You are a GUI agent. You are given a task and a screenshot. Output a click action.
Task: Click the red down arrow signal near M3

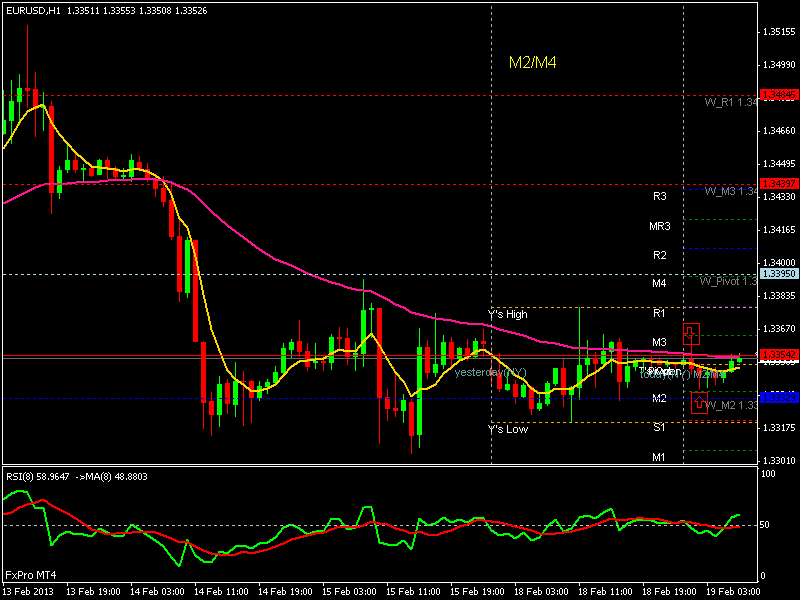pyautogui.click(x=691, y=334)
